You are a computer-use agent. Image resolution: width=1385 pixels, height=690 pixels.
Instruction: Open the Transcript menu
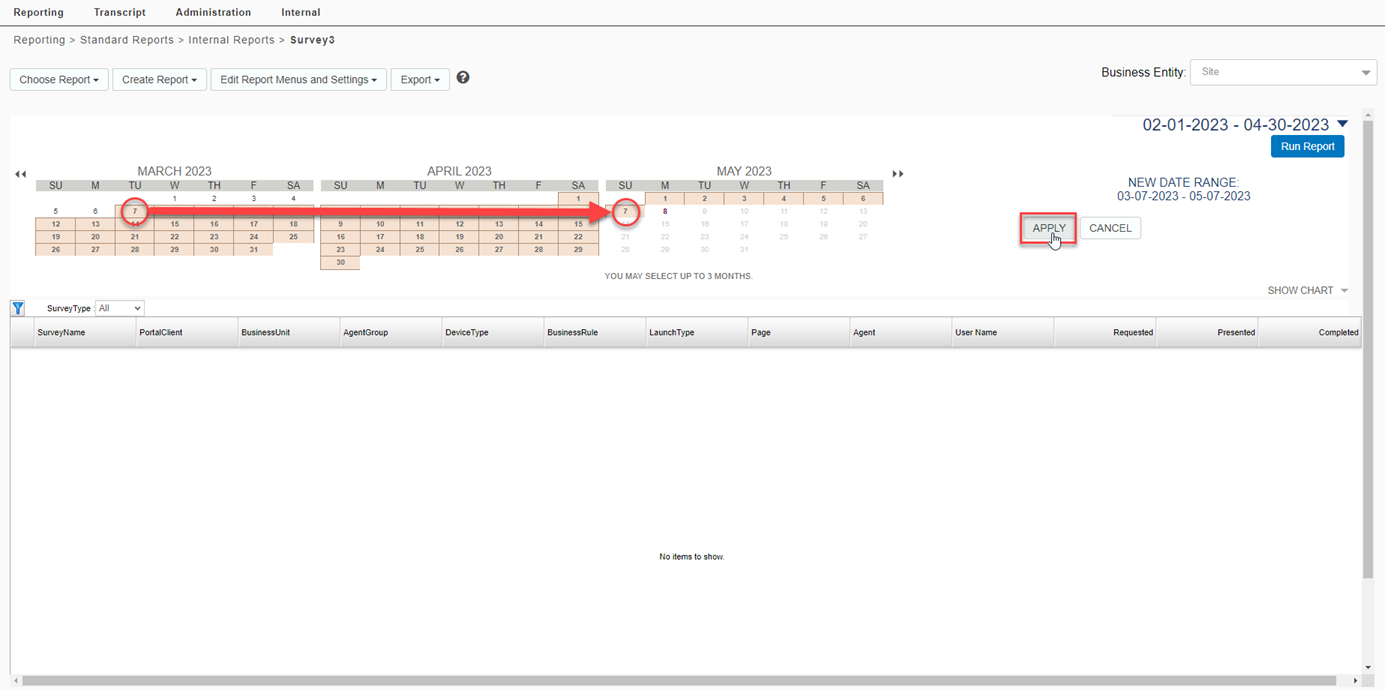(119, 12)
